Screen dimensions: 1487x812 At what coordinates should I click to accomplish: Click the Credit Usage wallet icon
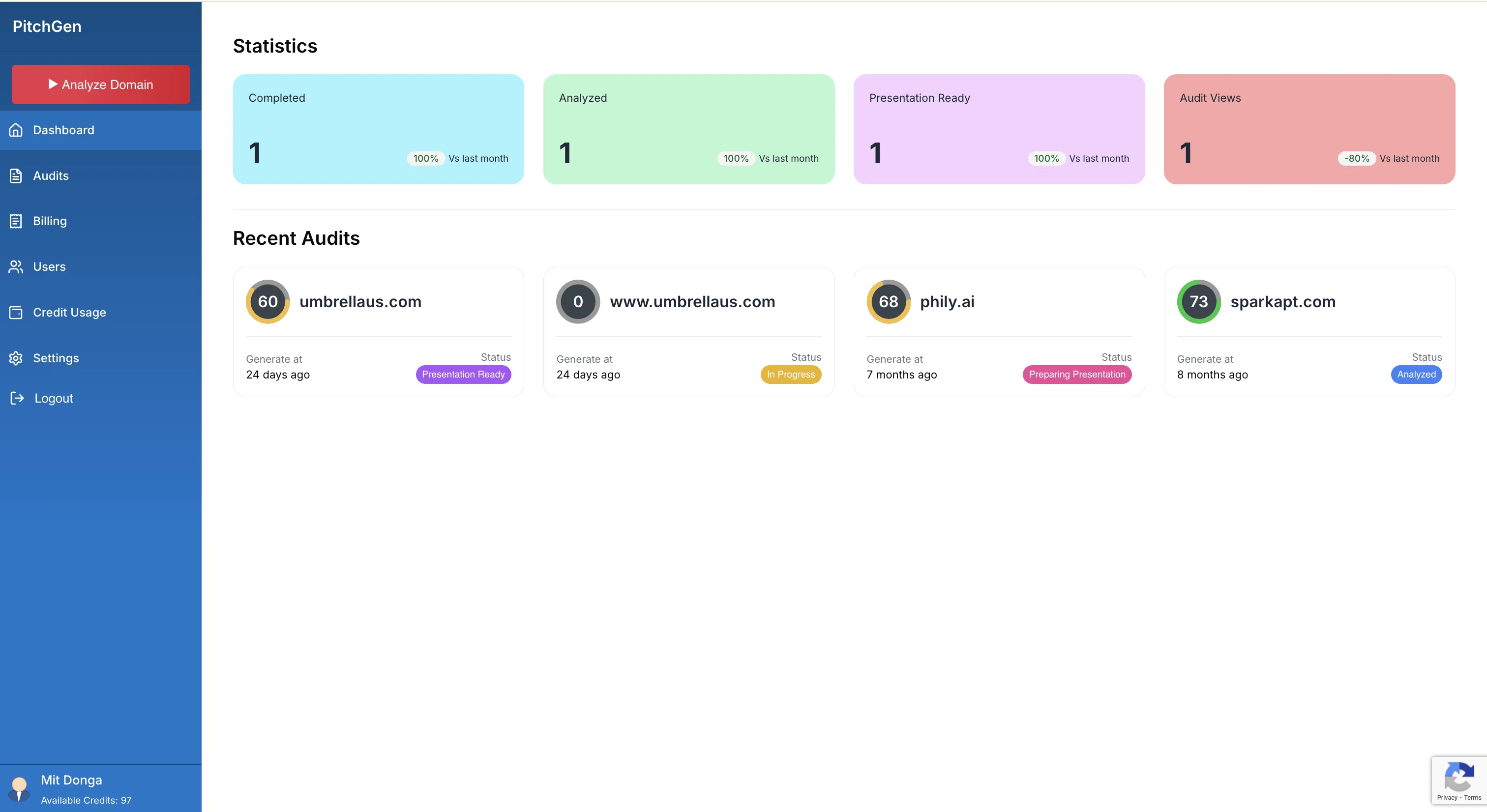point(16,312)
